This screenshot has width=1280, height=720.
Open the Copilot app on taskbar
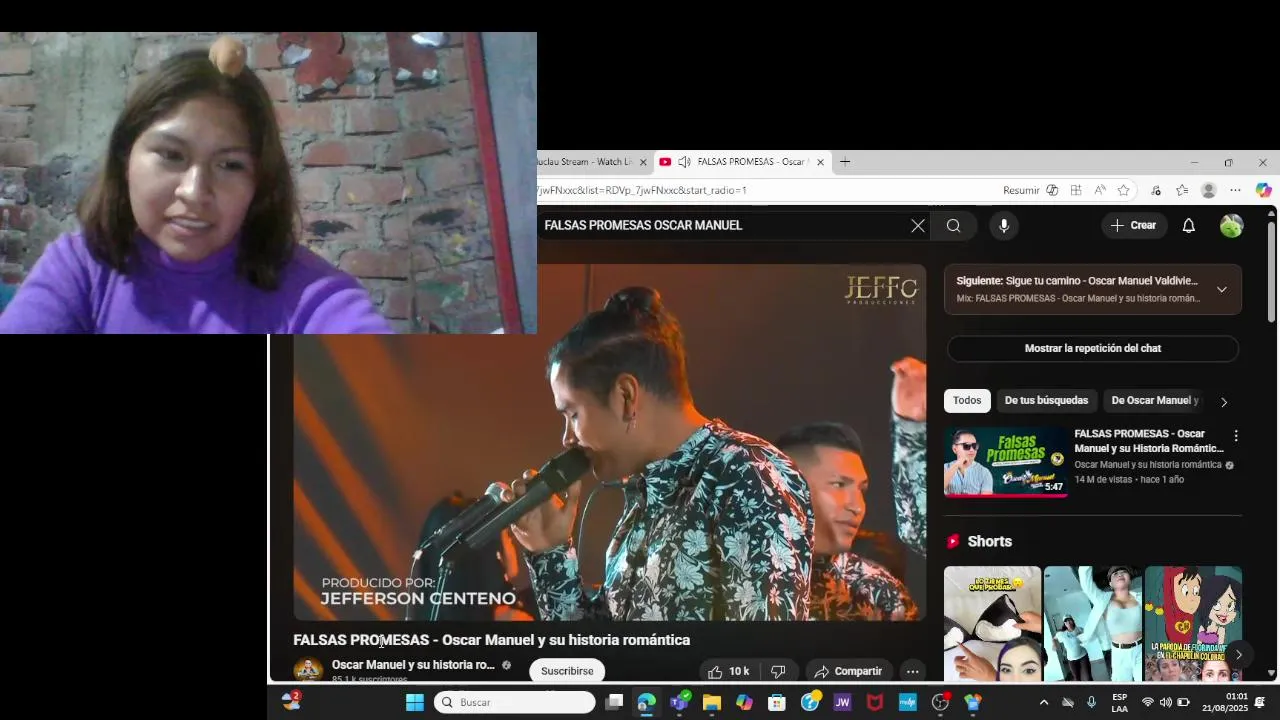pyautogui.click(x=745, y=702)
